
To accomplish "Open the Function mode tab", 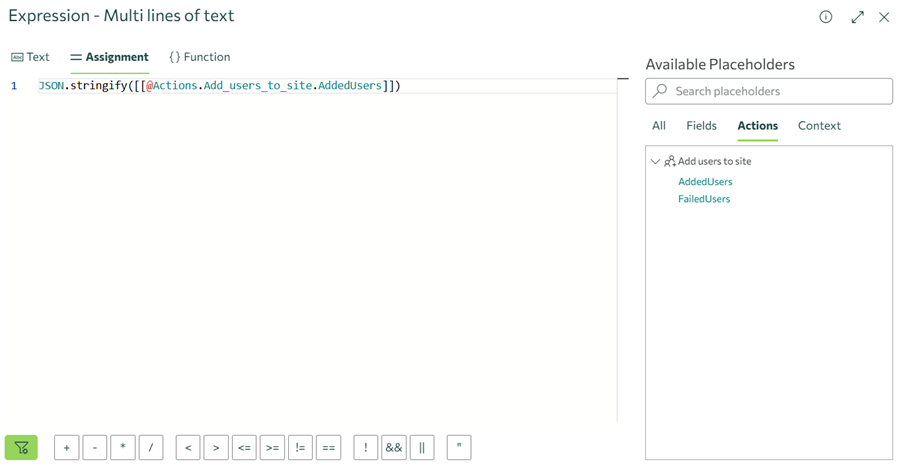I will (200, 57).
